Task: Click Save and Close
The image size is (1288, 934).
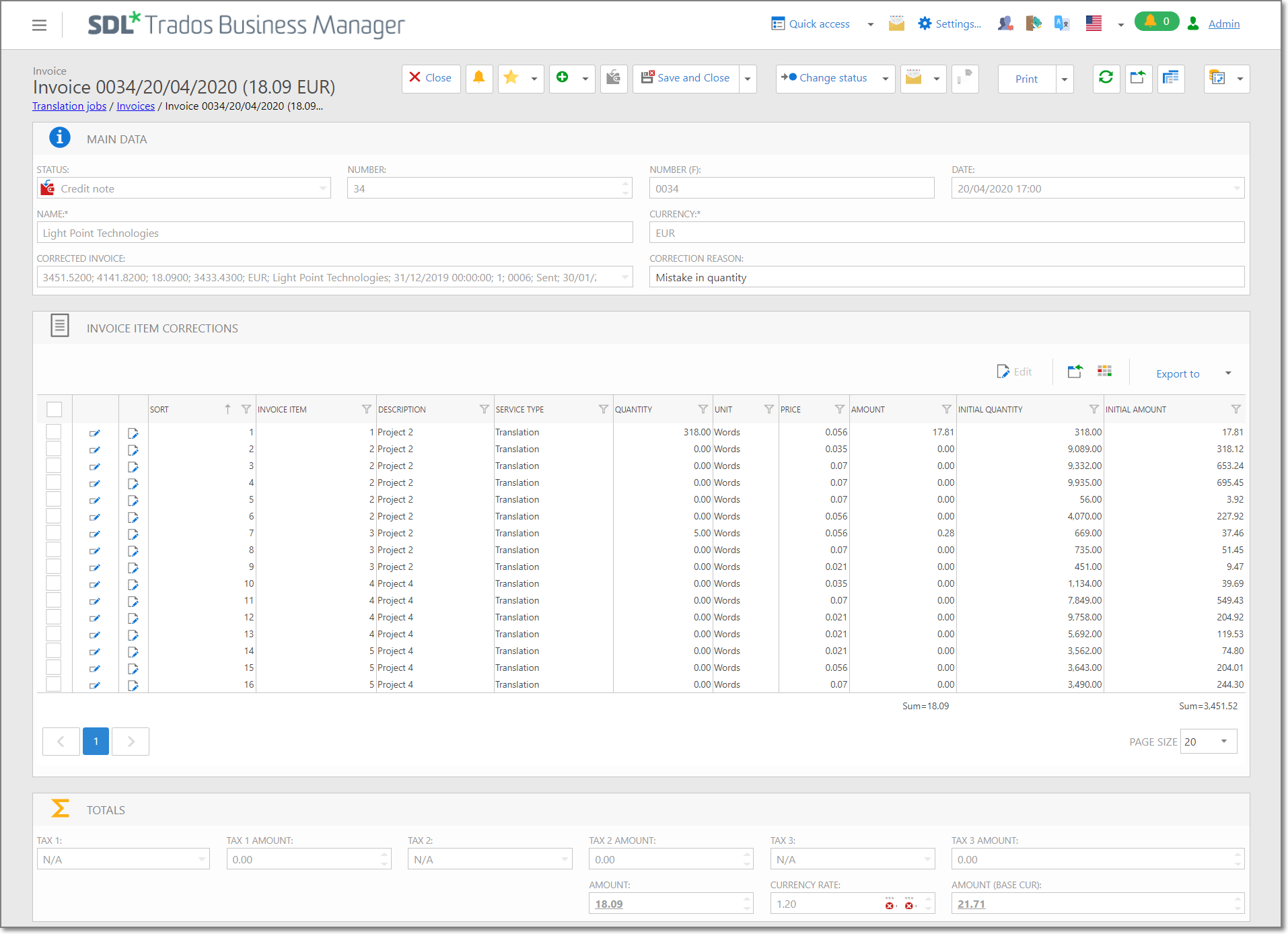Action: [686, 78]
